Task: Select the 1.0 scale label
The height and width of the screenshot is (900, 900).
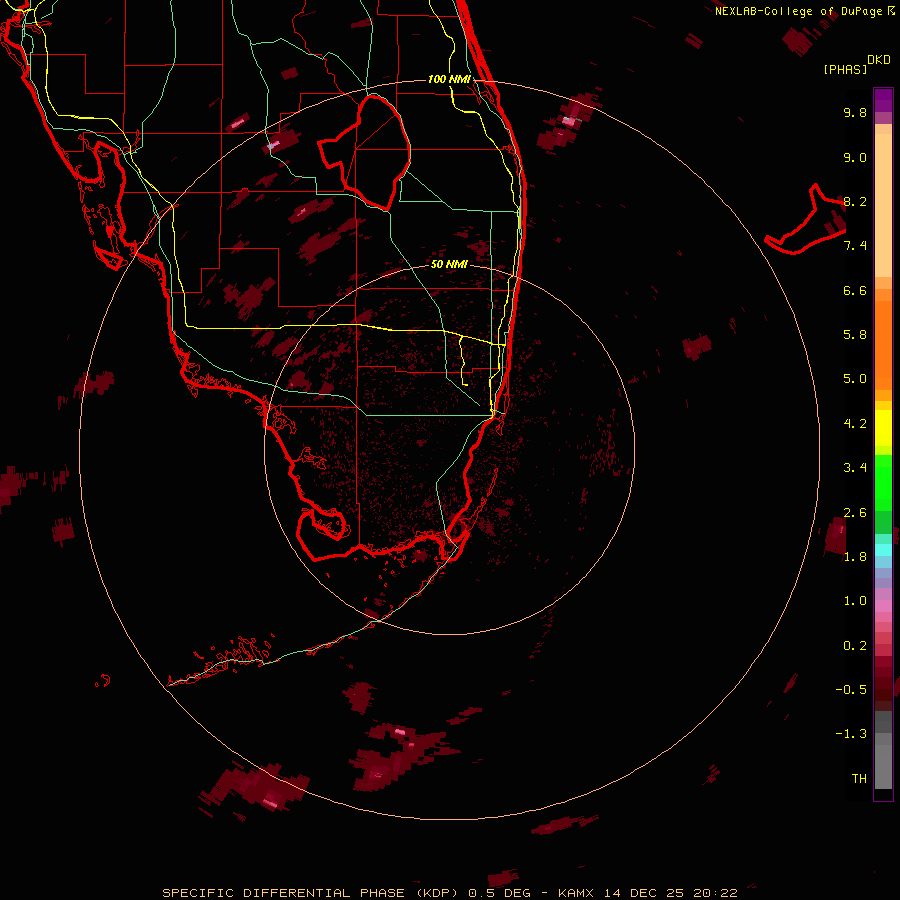Action: coord(855,601)
